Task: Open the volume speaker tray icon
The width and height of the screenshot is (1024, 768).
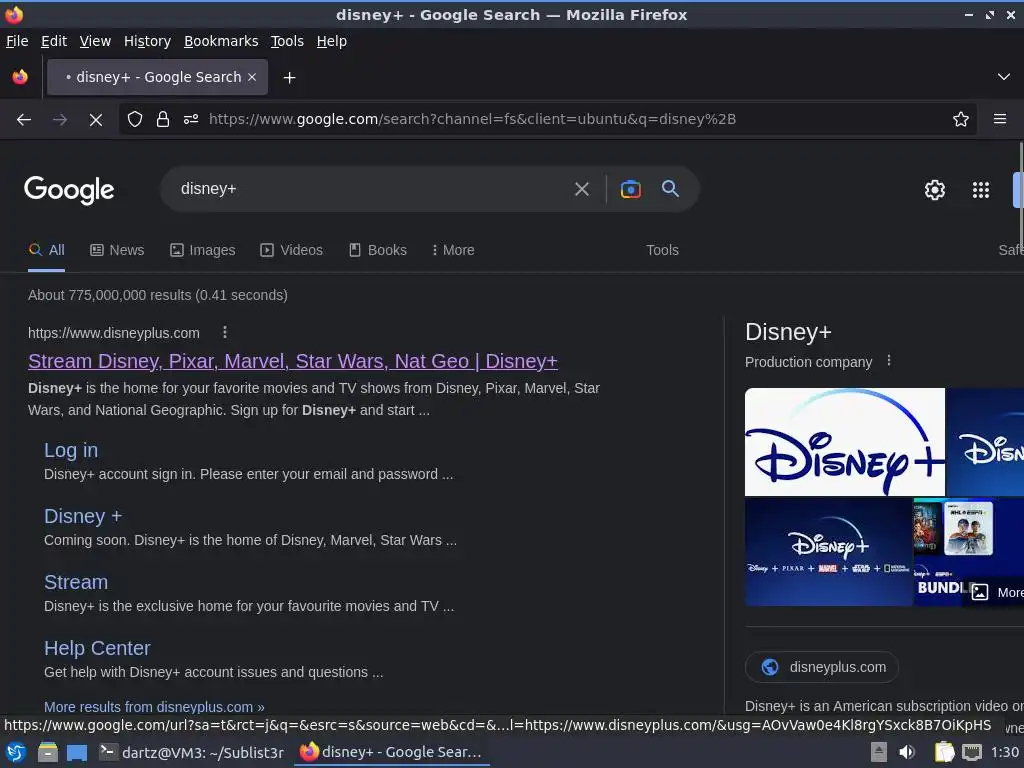Action: (x=906, y=752)
